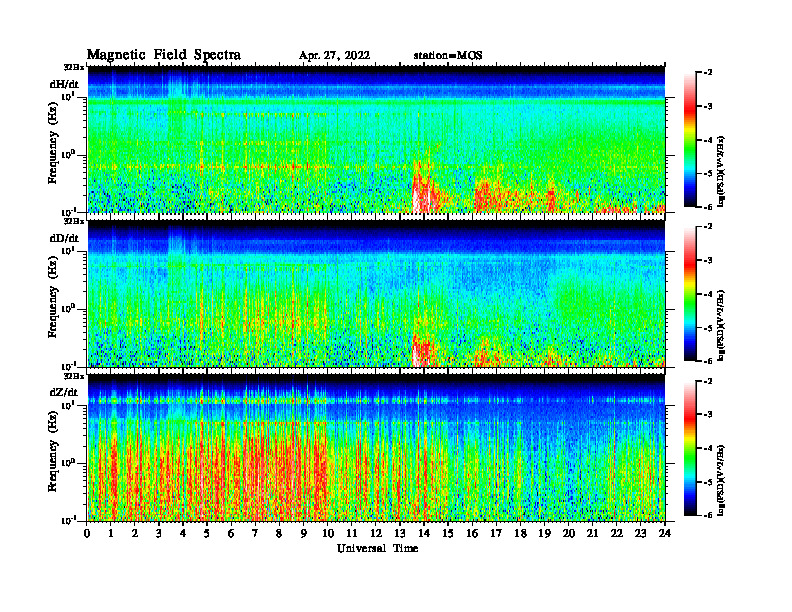
Task: Click the -4 value on dZ/dt color scale
Action: 708,448
